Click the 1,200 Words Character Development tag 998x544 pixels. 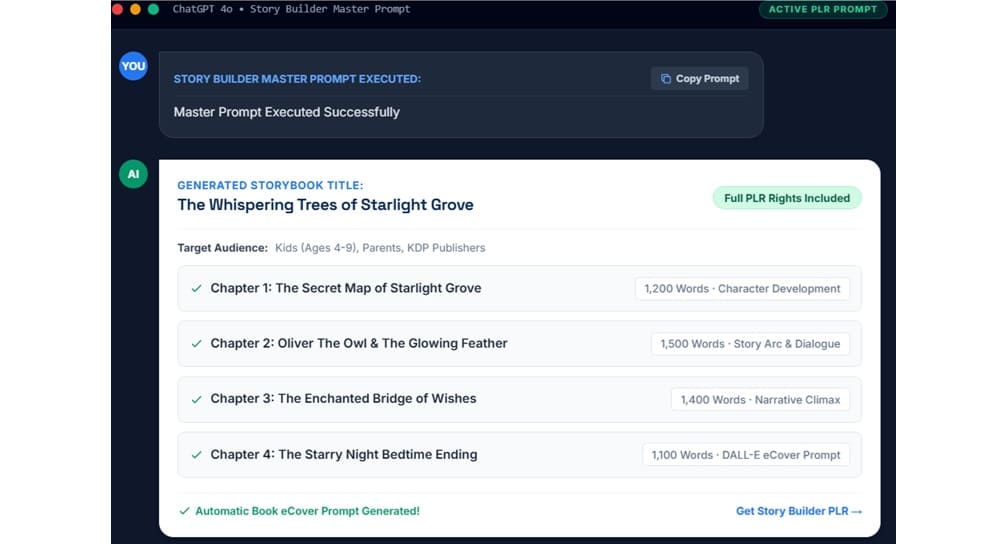pos(742,289)
